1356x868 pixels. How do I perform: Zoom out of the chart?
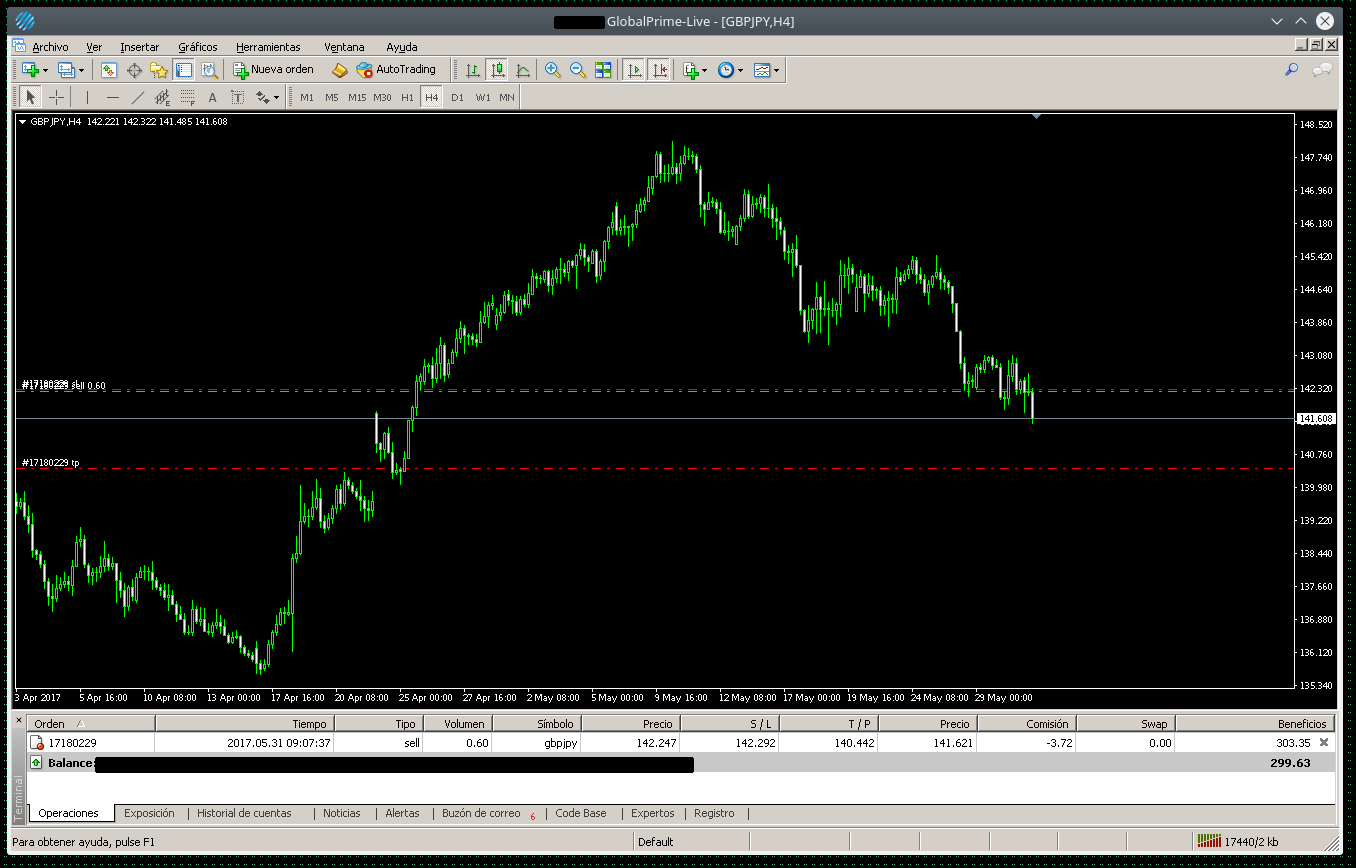[577, 70]
